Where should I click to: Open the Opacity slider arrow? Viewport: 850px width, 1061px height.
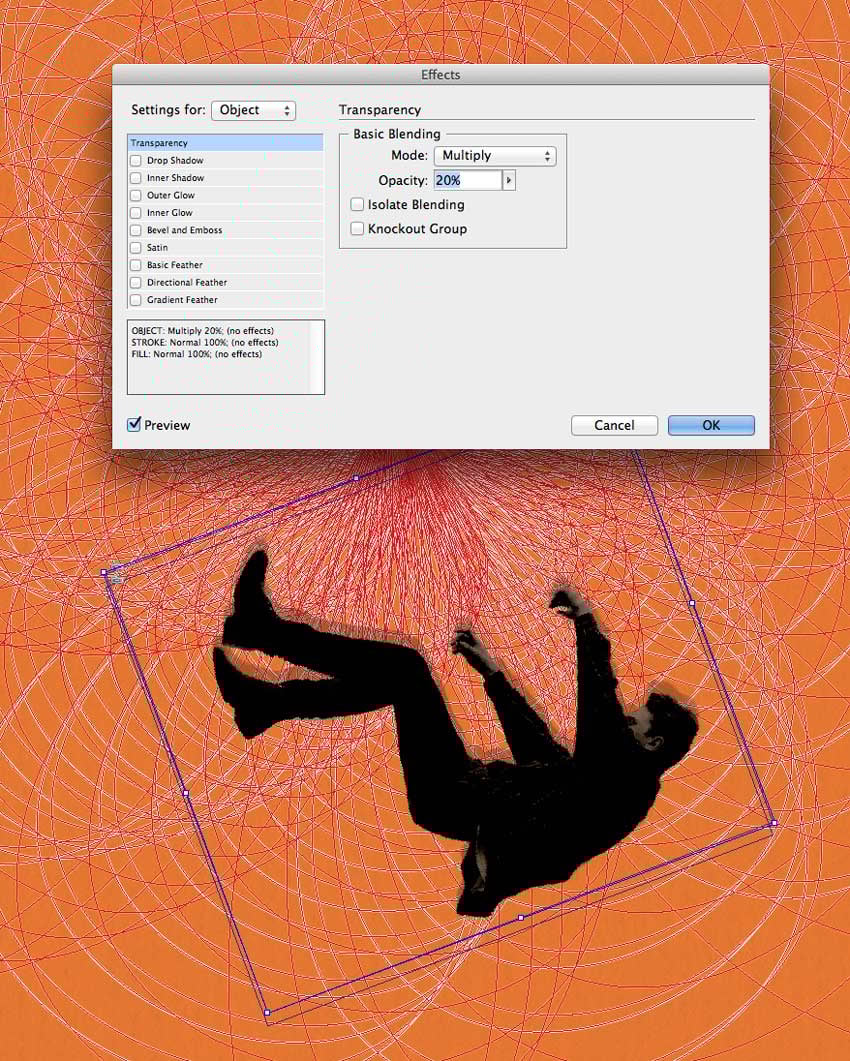[x=509, y=181]
